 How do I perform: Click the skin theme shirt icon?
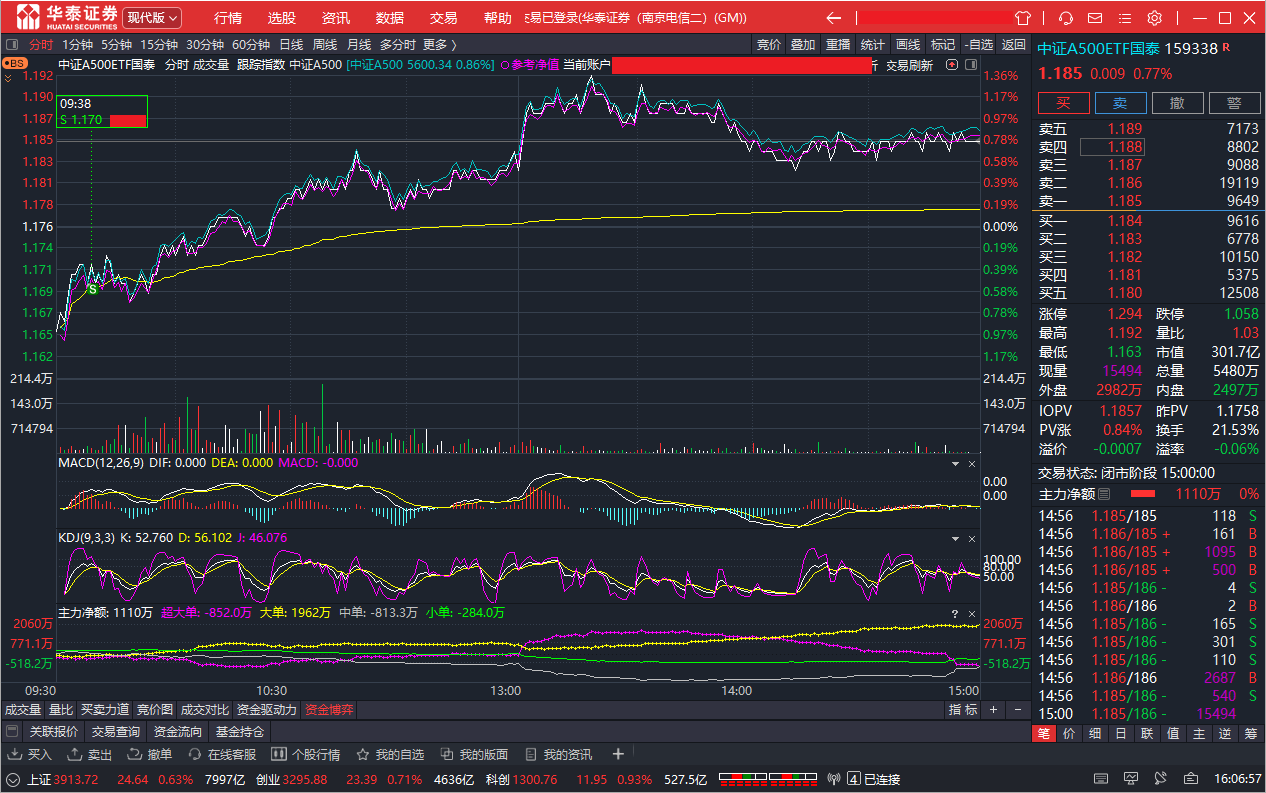1022,18
